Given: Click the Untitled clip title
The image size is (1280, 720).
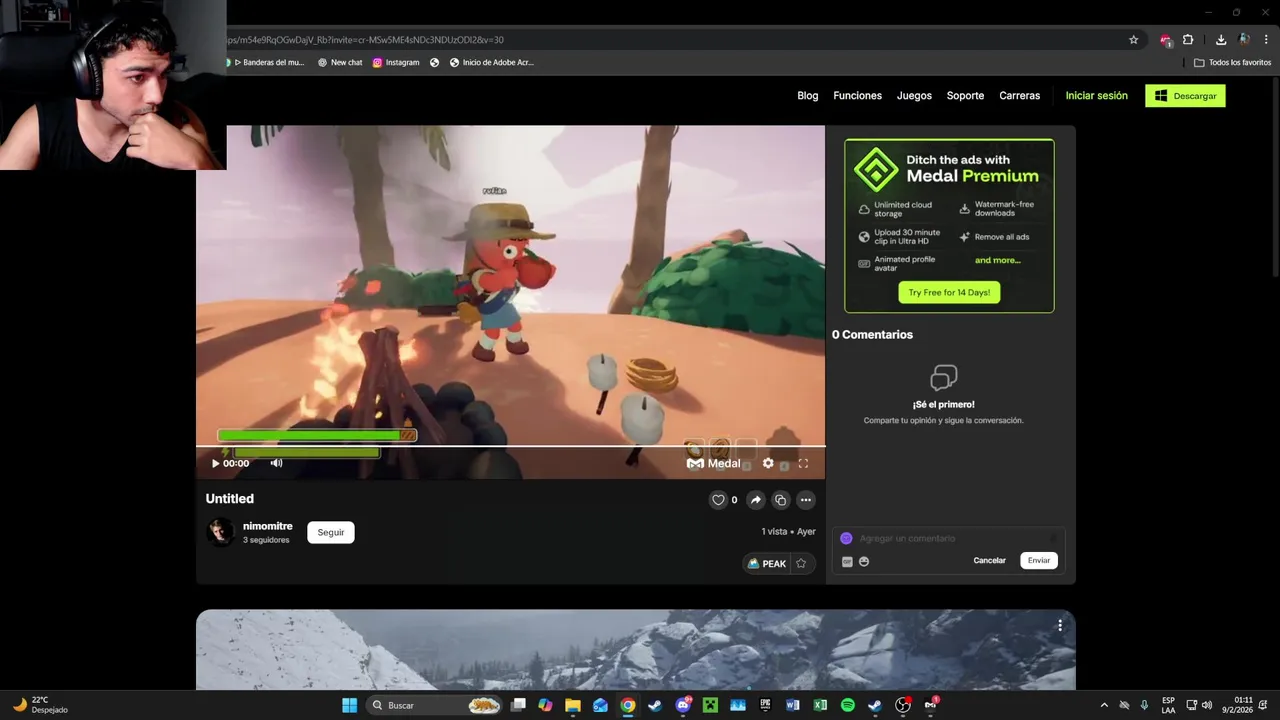Looking at the screenshot, I should [230, 499].
